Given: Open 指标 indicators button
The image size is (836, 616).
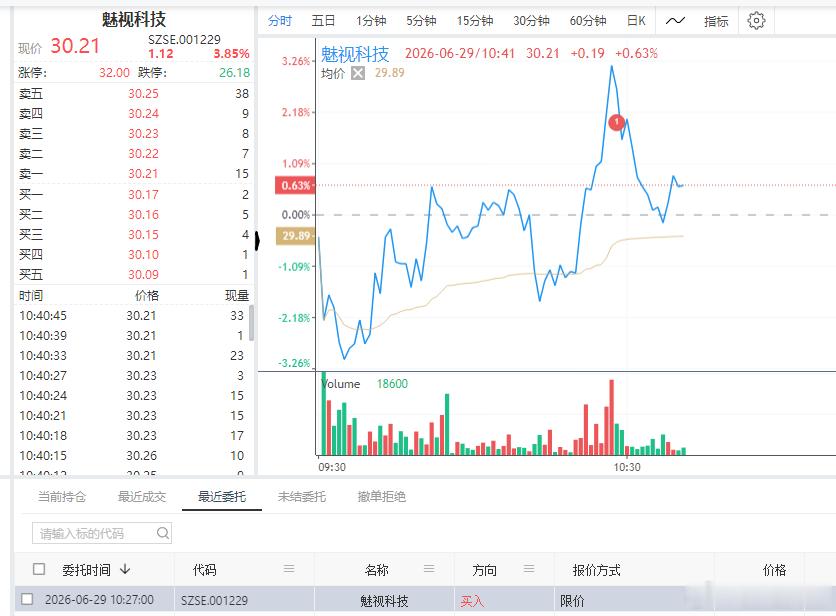Looking at the screenshot, I should (x=716, y=21).
